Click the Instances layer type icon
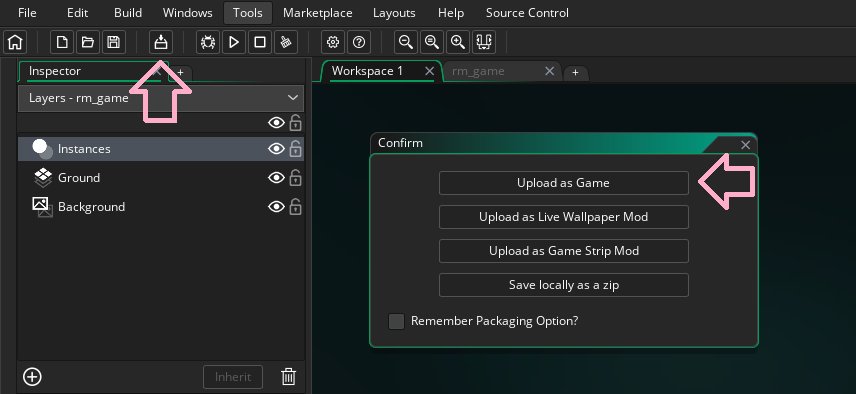 tap(43, 149)
